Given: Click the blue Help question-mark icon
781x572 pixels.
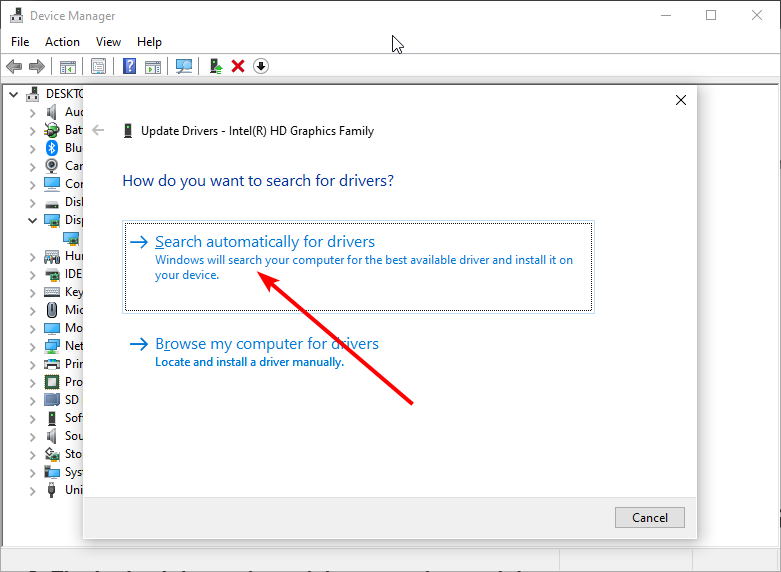Looking at the screenshot, I should (130, 66).
